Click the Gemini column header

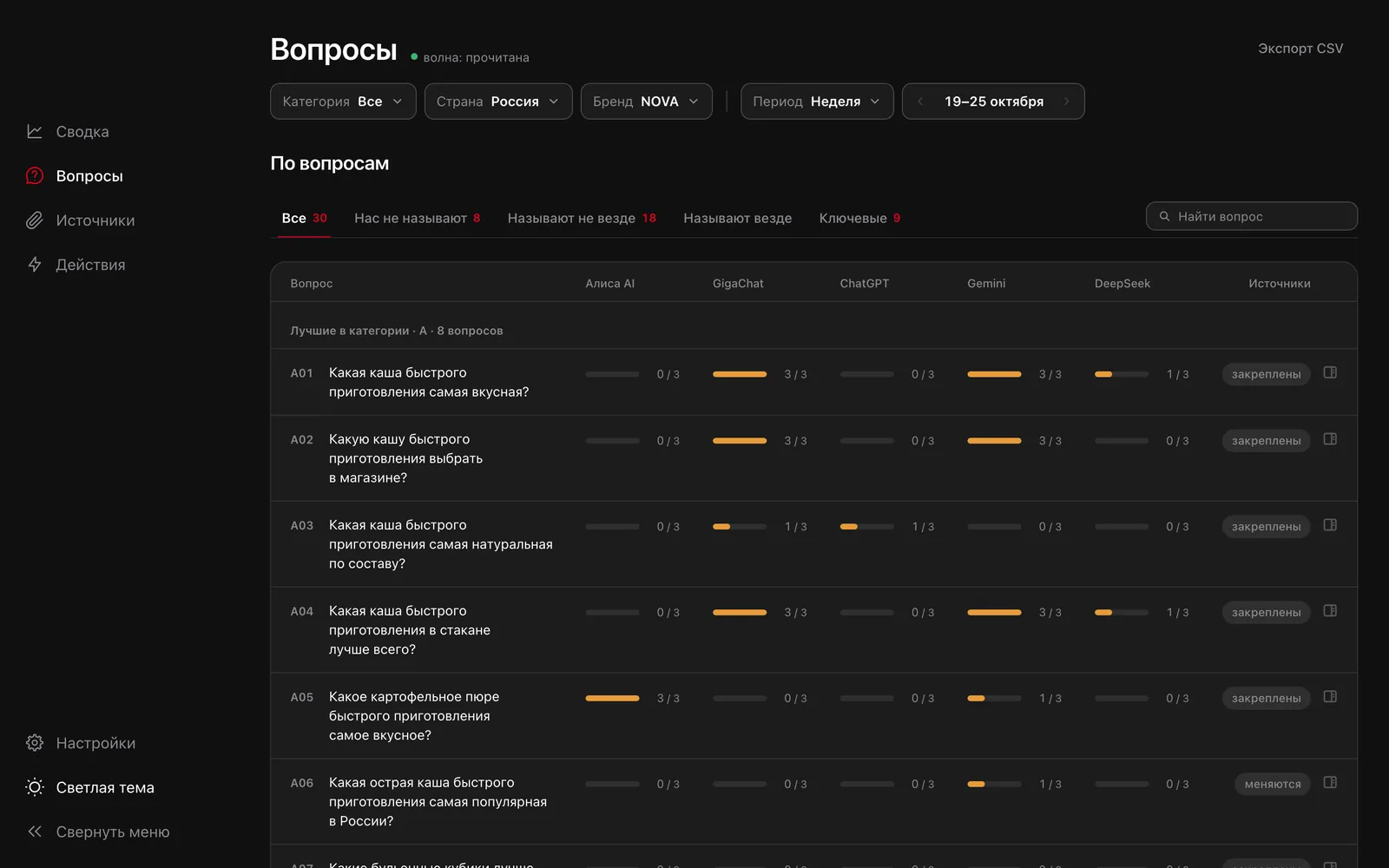986,284
